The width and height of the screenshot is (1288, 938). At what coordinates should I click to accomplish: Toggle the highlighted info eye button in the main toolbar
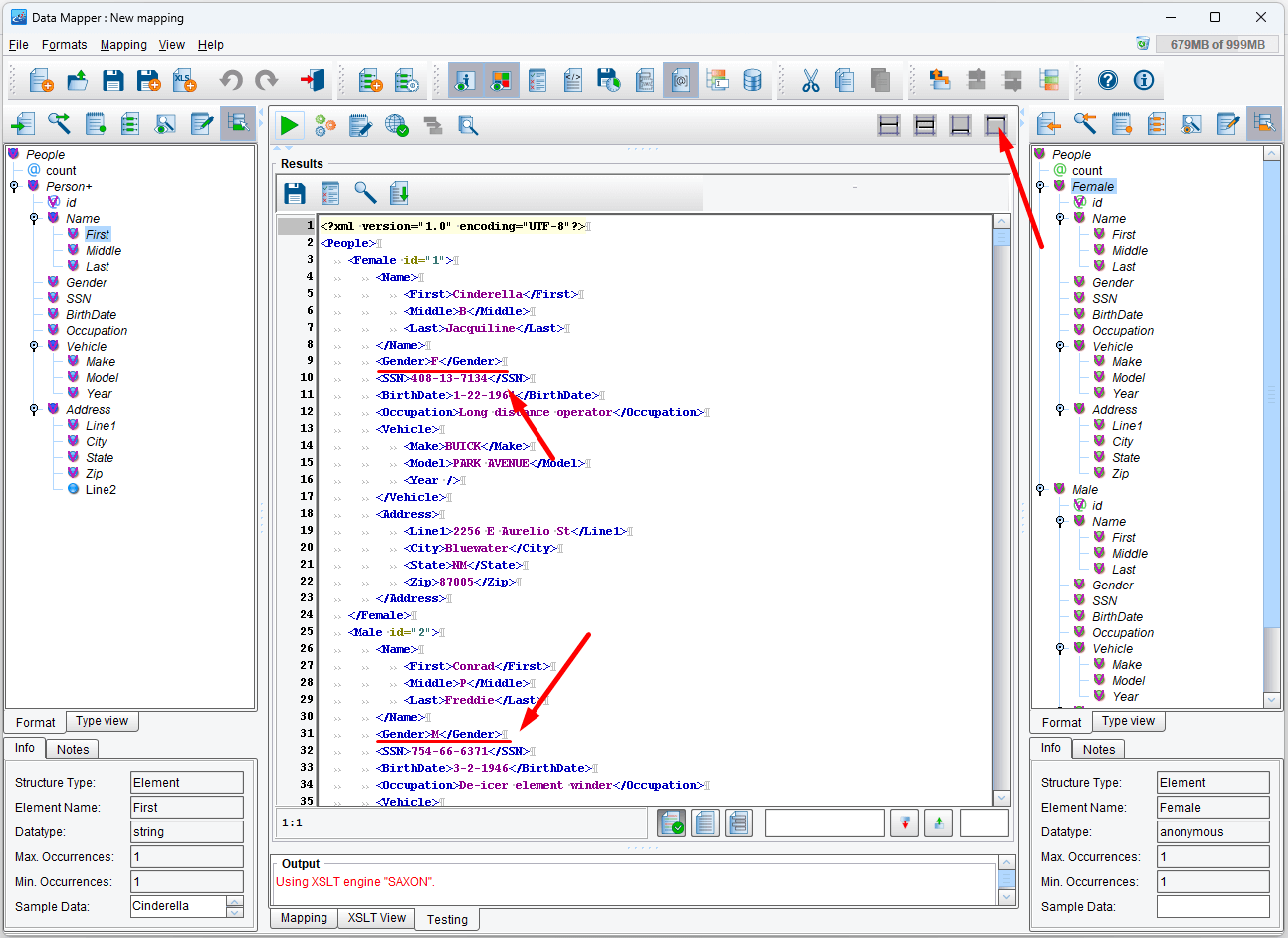tap(465, 81)
